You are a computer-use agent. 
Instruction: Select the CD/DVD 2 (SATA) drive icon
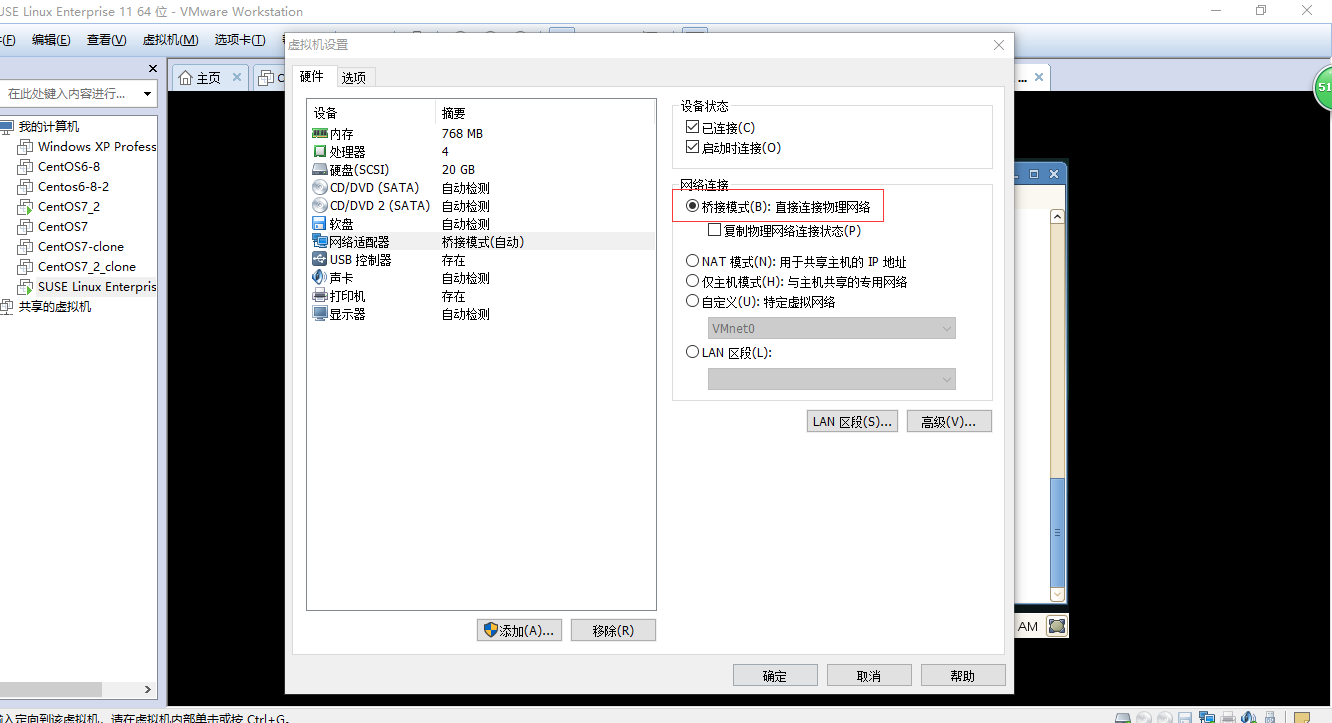[x=320, y=205]
